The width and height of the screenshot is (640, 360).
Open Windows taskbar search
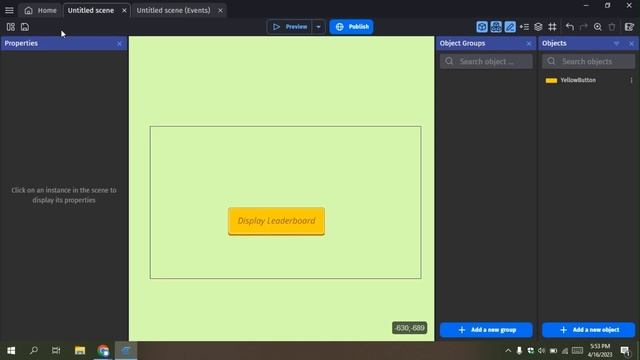33,350
